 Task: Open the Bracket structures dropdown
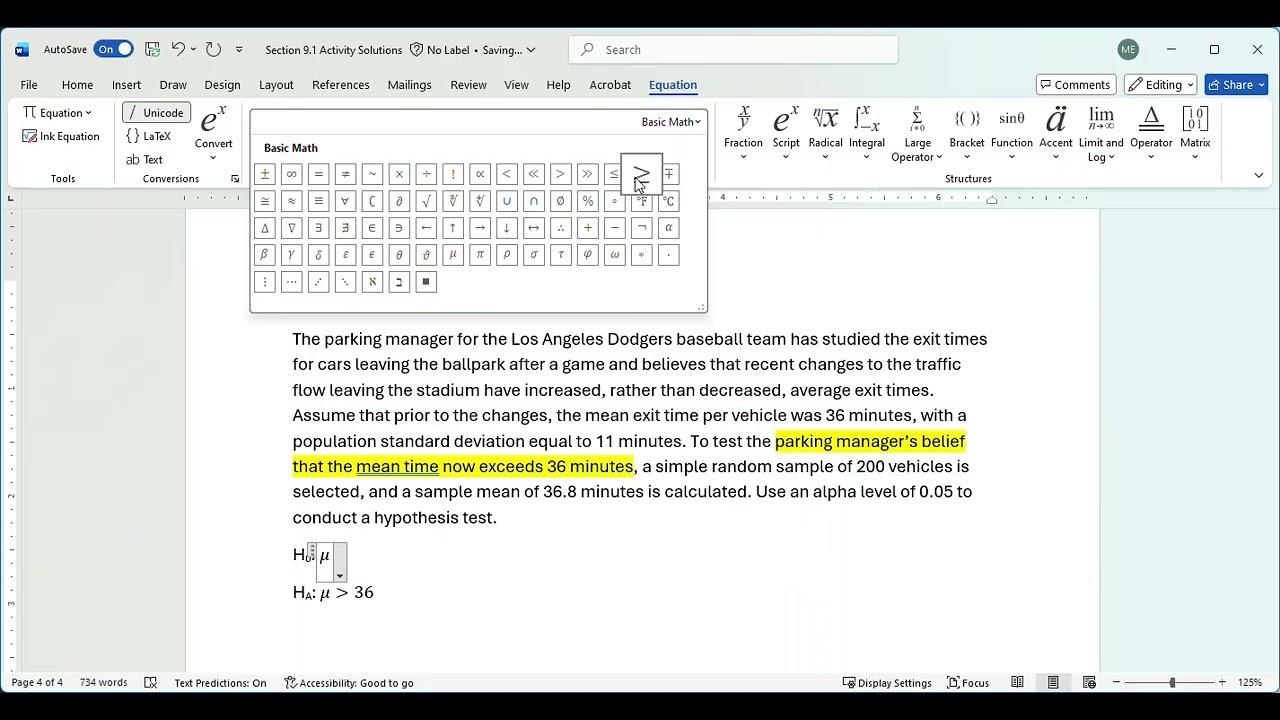click(967, 135)
